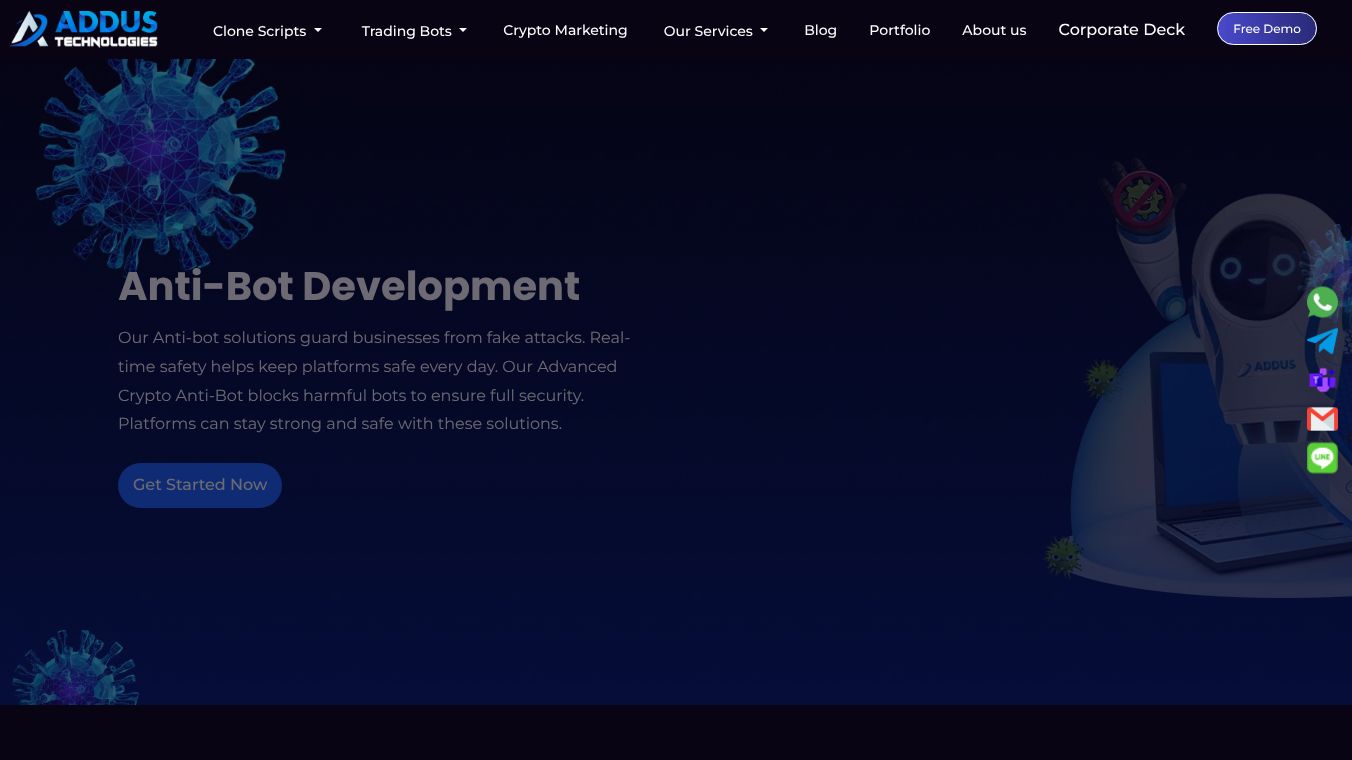Open the About us page

[x=994, y=30]
